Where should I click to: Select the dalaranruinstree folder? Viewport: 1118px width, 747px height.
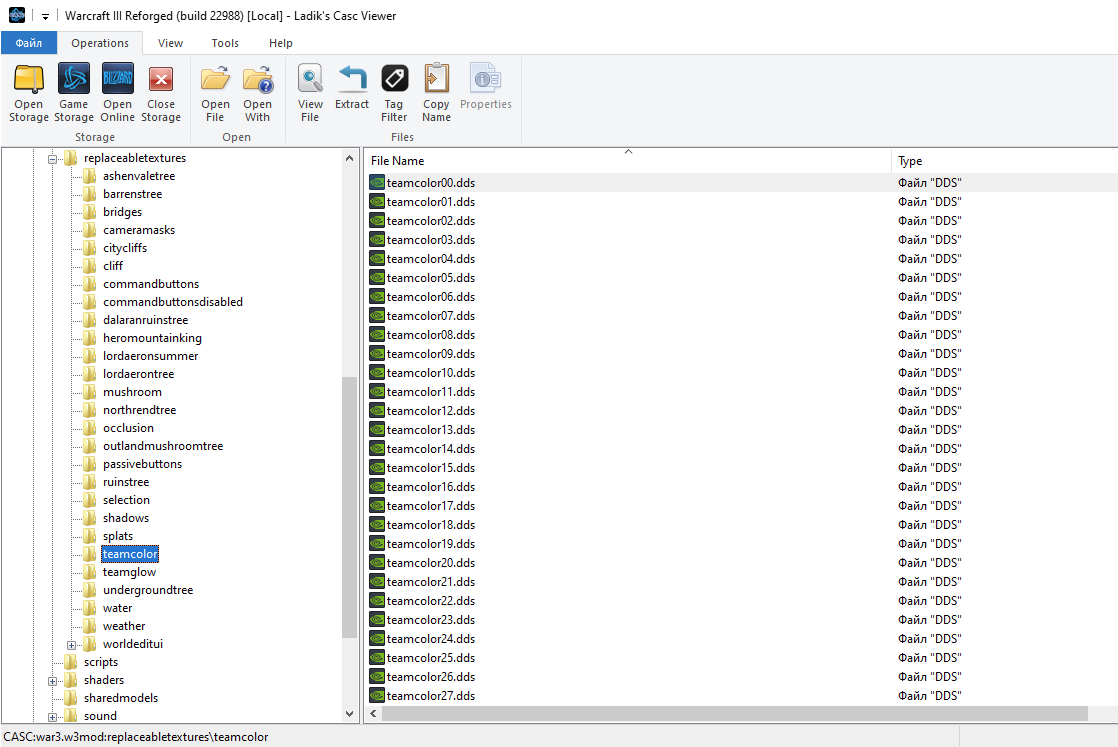pos(145,320)
